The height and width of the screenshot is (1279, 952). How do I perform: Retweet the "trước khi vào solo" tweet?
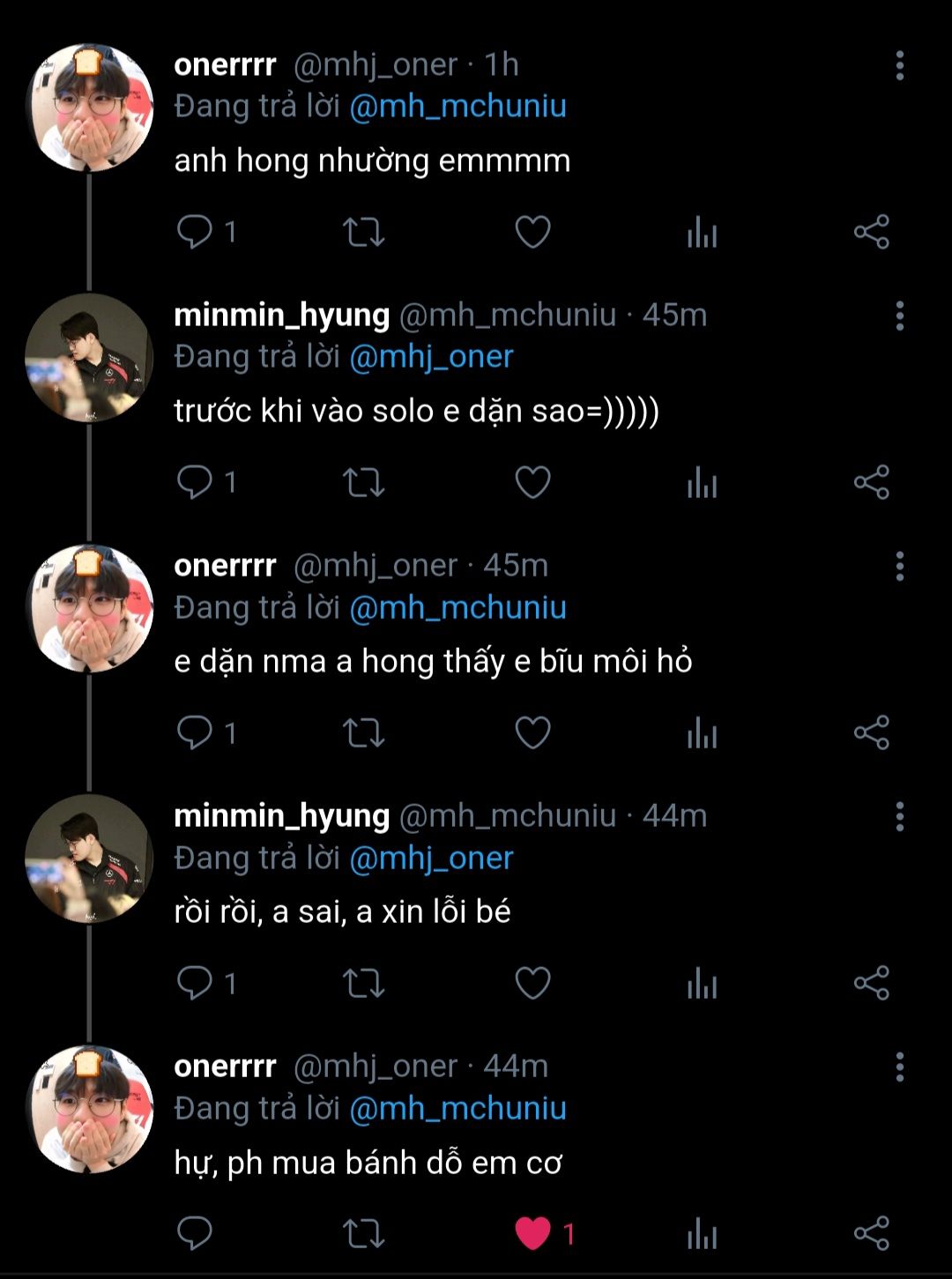coord(363,483)
